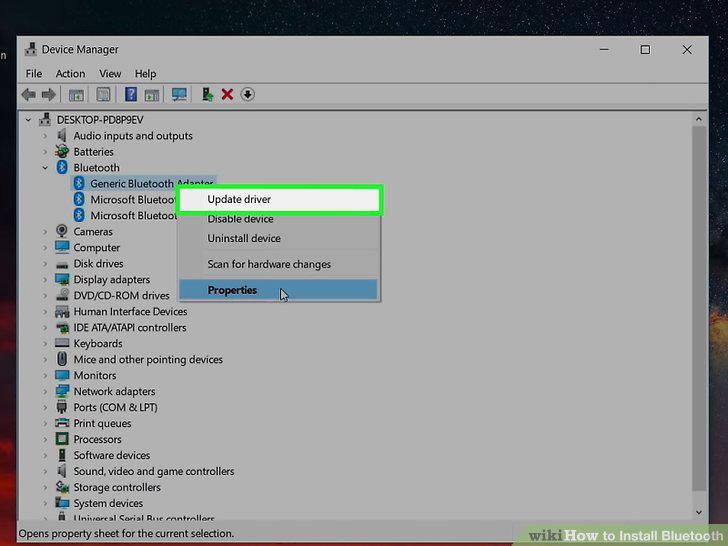The width and height of the screenshot is (728, 546).
Task: Expand the Software devices category
Action: [45, 455]
